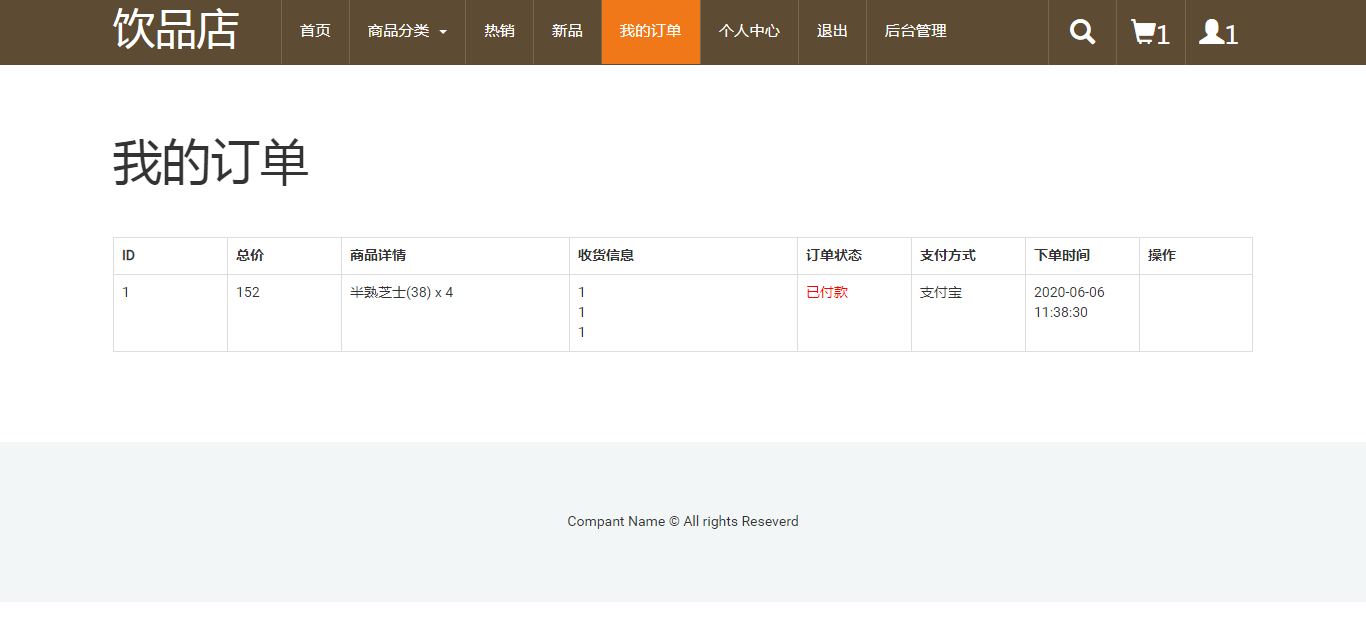Click the total price 152 link

248,292
